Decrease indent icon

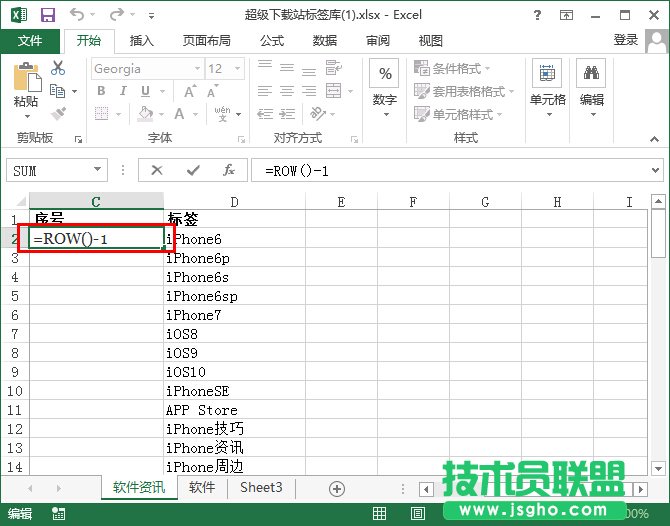[265, 114]
